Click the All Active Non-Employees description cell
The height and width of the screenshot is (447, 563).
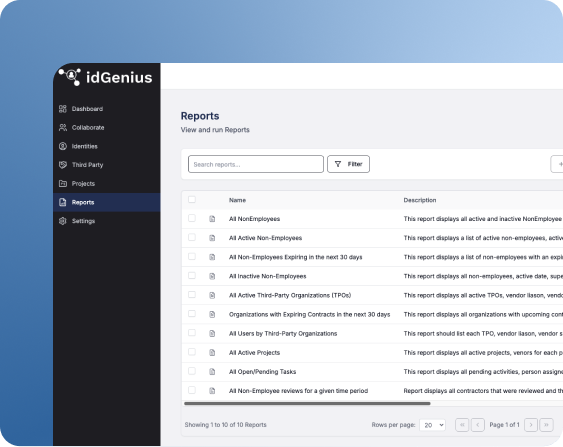(x=483, y=238)
